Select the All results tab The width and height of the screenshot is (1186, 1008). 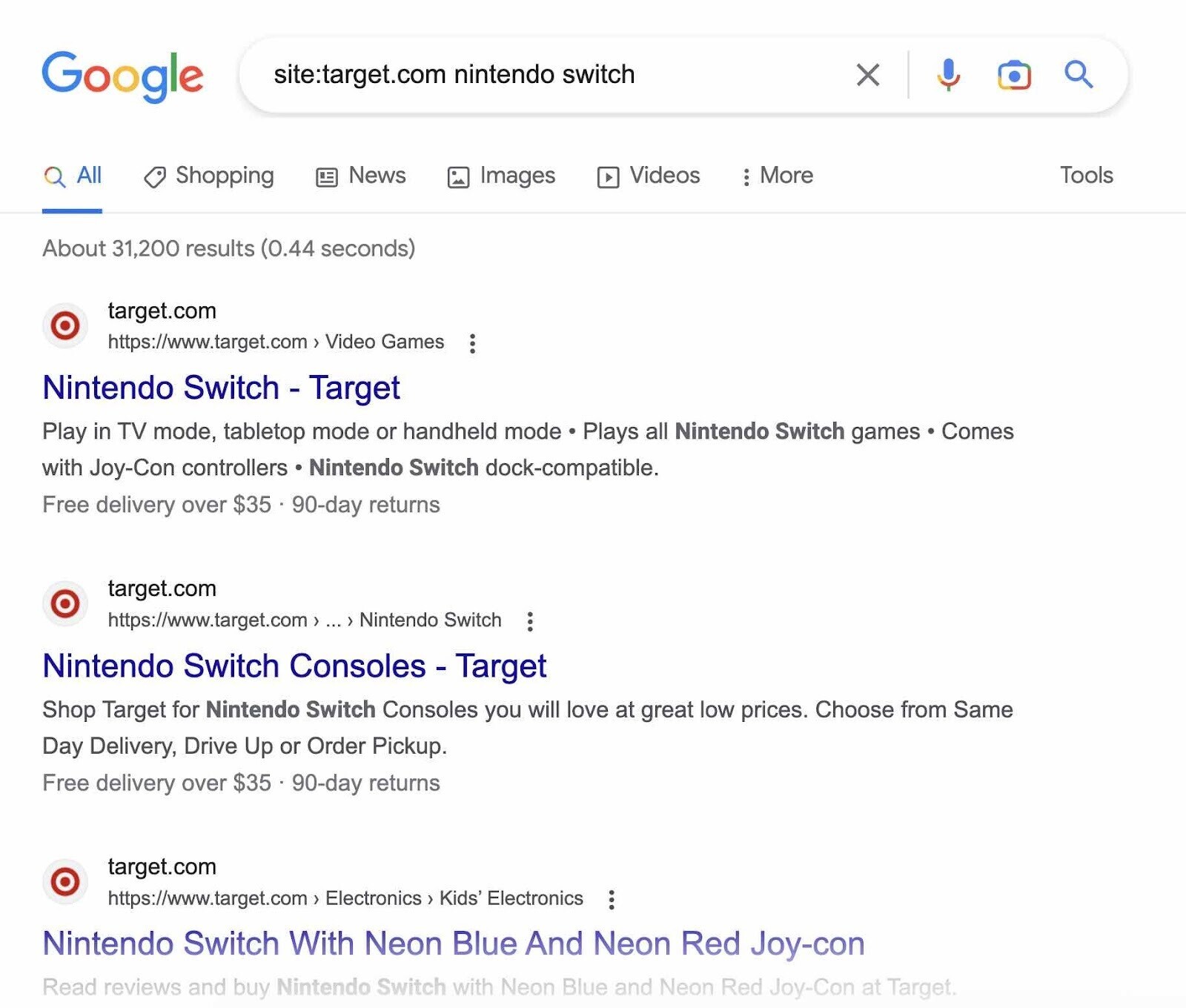point(72,176)
